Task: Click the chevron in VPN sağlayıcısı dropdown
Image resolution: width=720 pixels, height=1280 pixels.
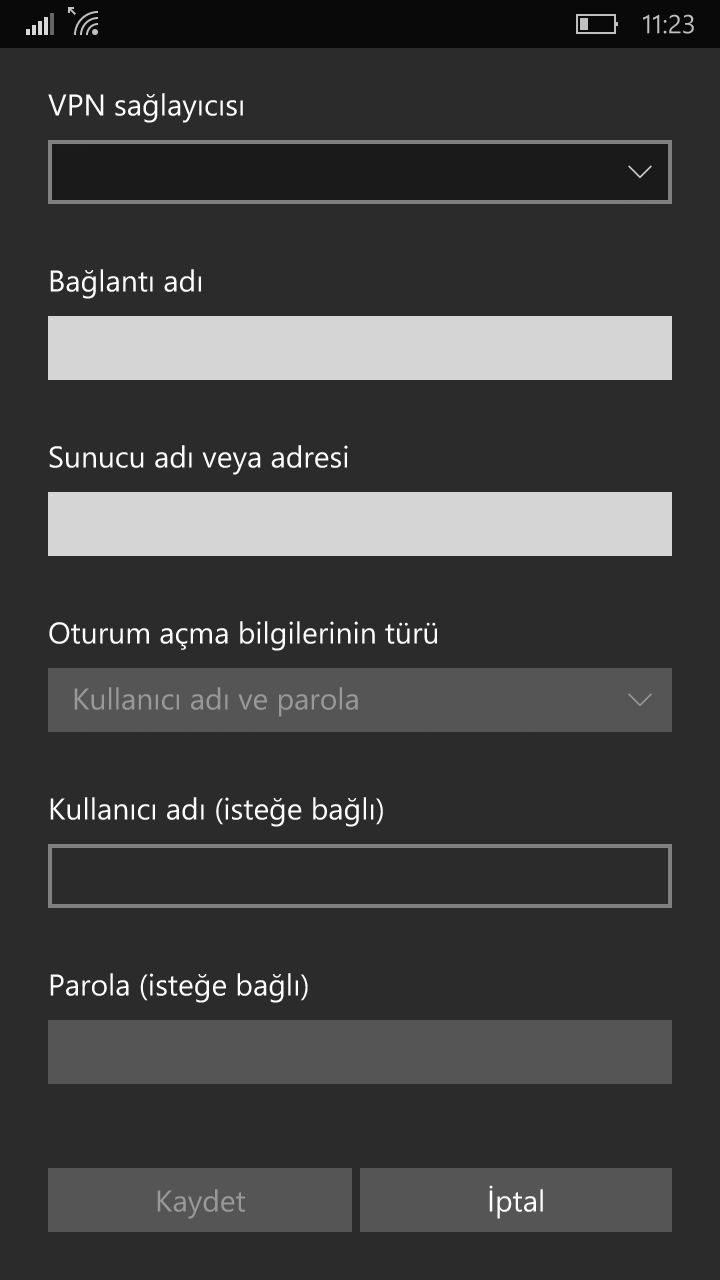Action: pyautogui.click(x=640, y=172)
